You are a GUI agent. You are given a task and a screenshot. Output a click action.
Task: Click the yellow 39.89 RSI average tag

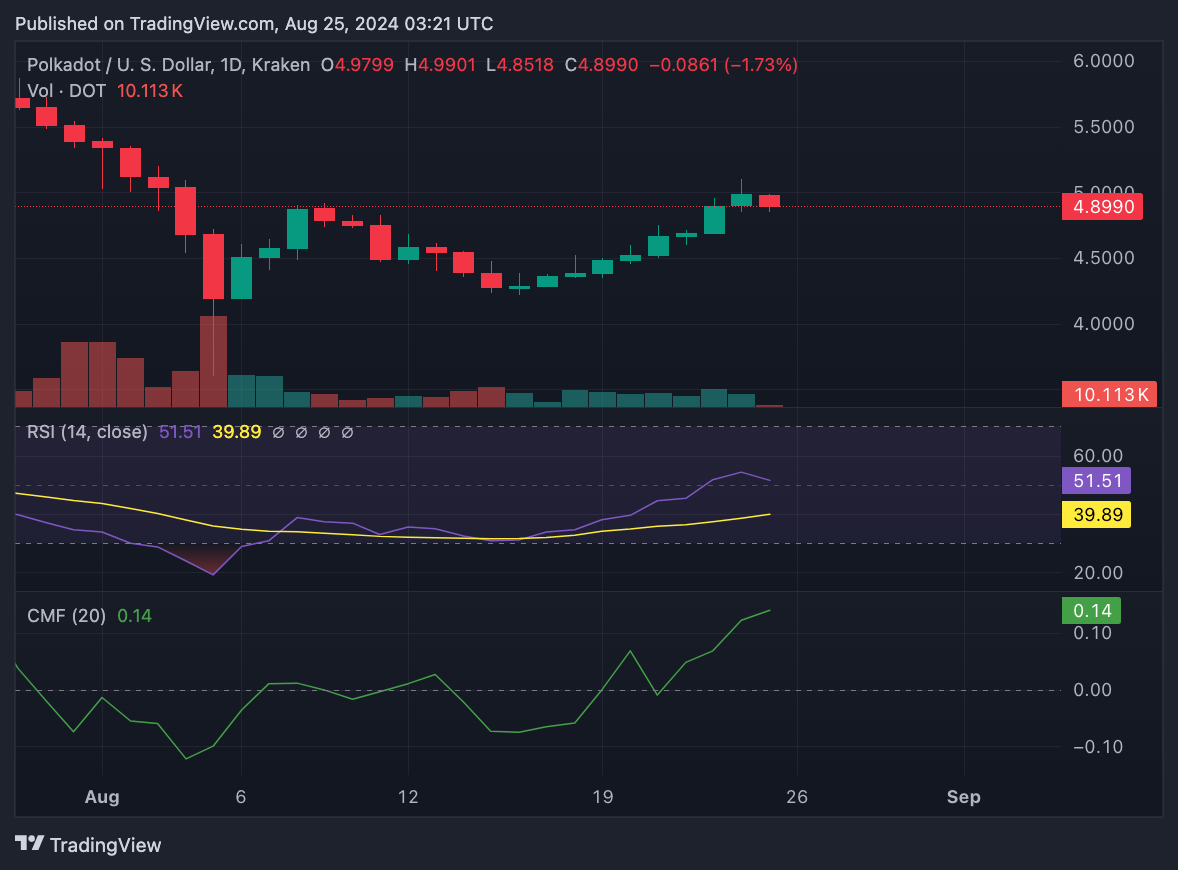1097,515
